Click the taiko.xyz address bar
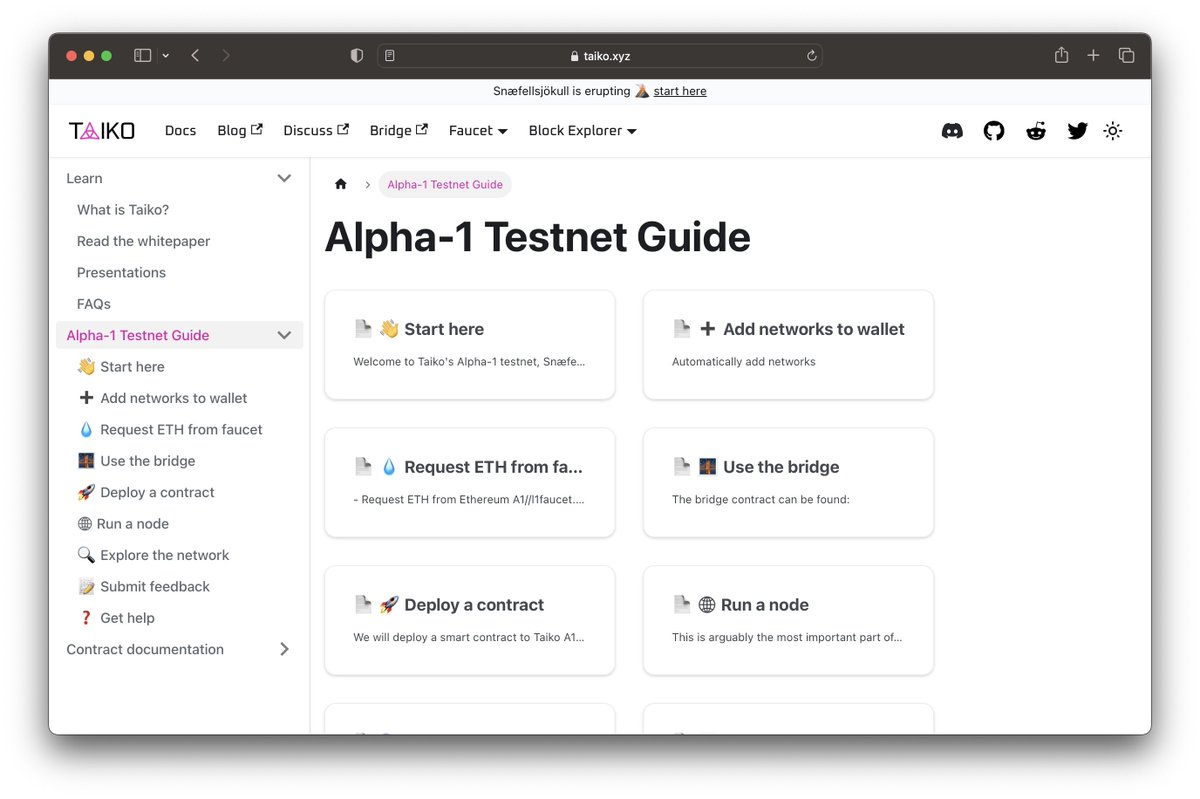The width and height of the screenshot is (1200, 799). click(600, 56)
